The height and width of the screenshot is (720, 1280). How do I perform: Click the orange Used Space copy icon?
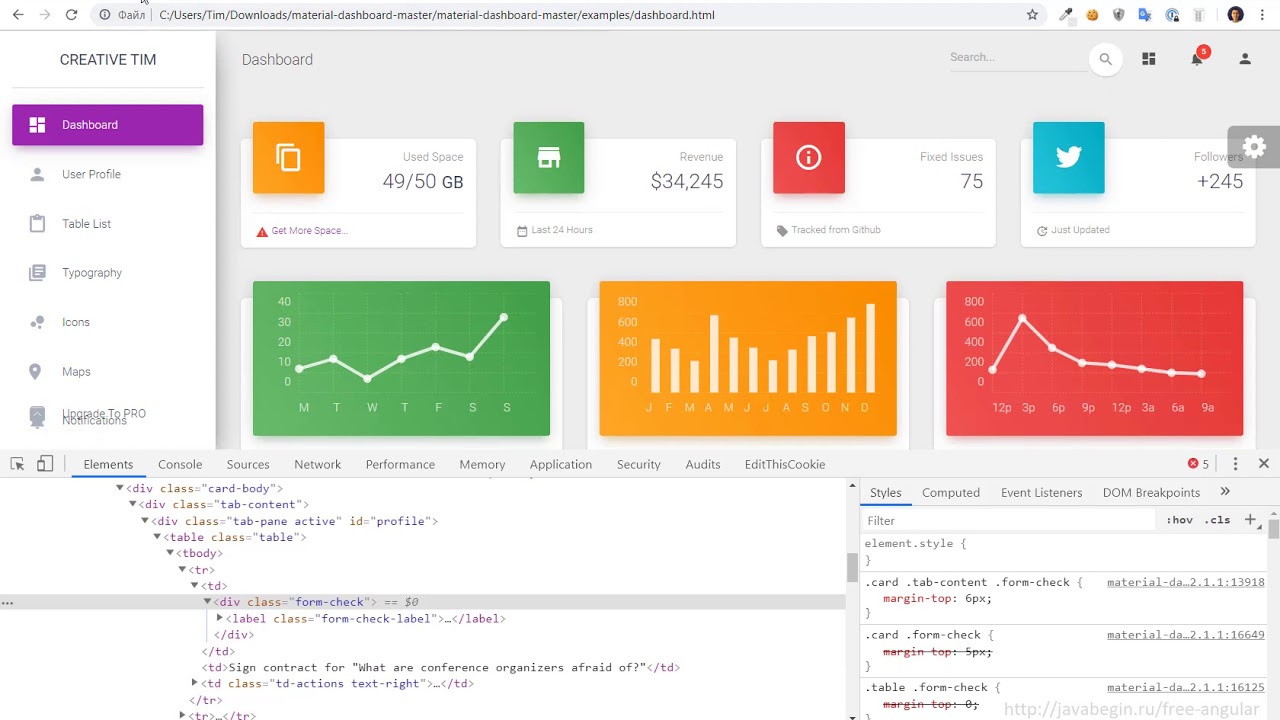[x=289, y=157]
